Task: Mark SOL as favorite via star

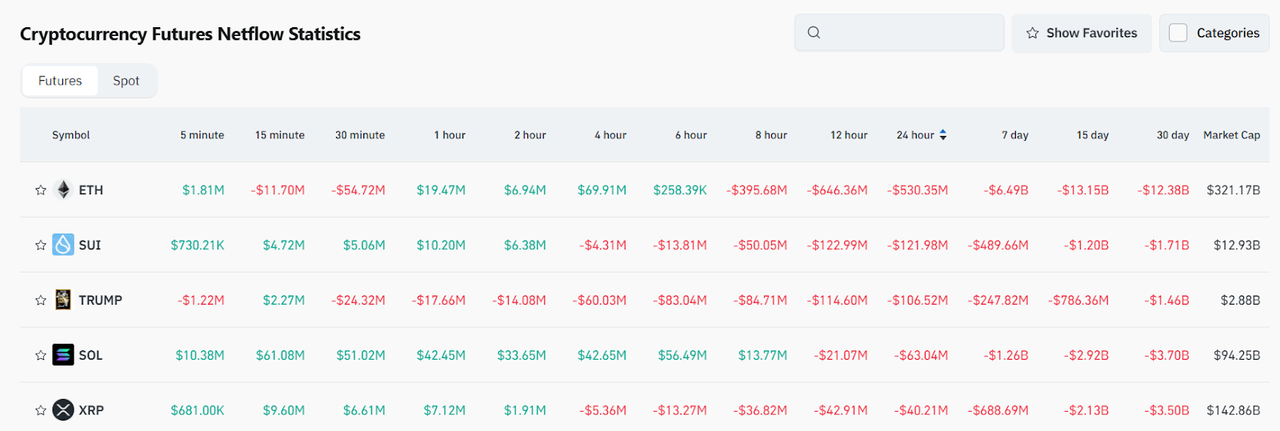Action: pos(41,355)
